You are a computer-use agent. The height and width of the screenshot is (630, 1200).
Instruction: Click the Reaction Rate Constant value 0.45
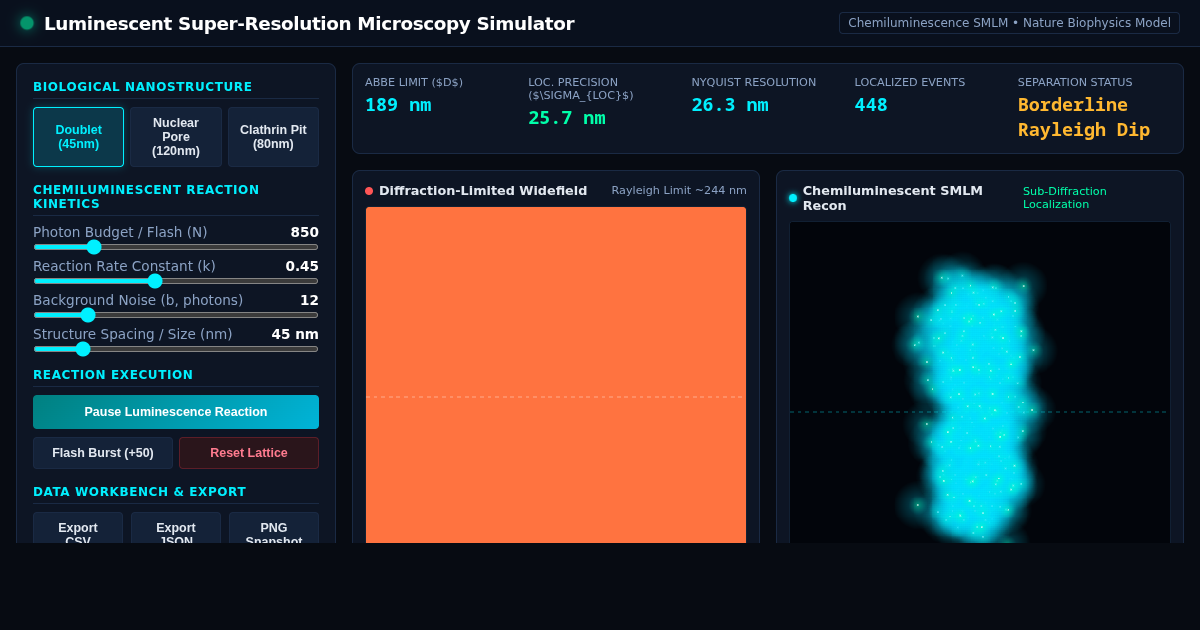pos(302,266)
